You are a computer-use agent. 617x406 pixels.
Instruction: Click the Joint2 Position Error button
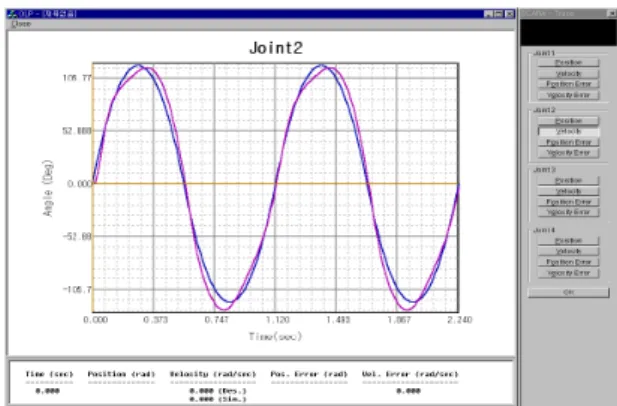coord(568,142)
